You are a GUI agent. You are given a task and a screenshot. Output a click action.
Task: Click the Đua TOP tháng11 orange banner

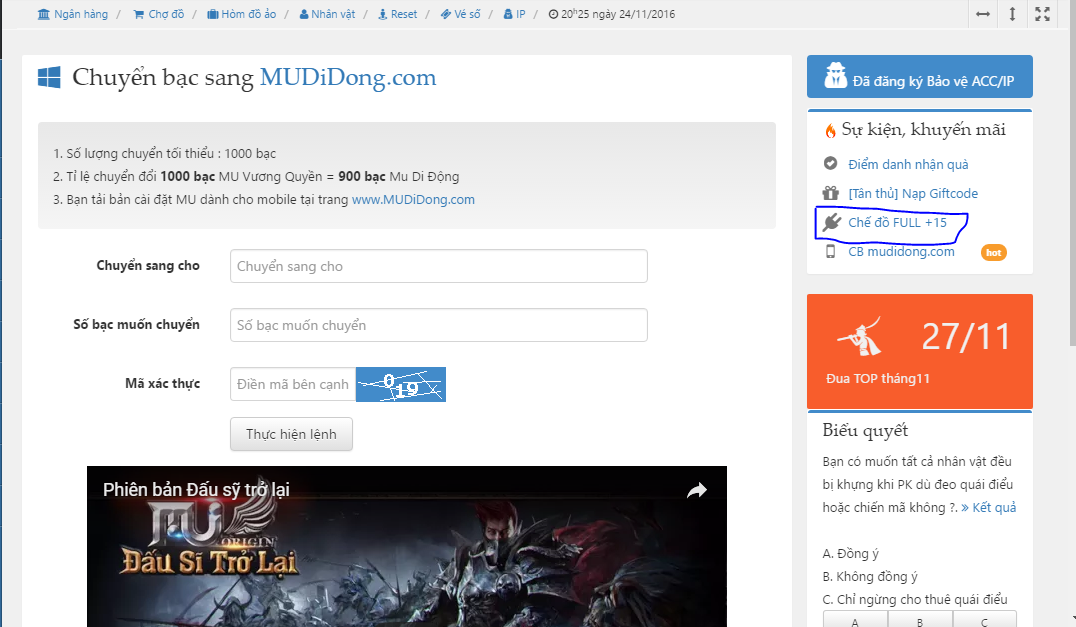[x=919, y=351]
